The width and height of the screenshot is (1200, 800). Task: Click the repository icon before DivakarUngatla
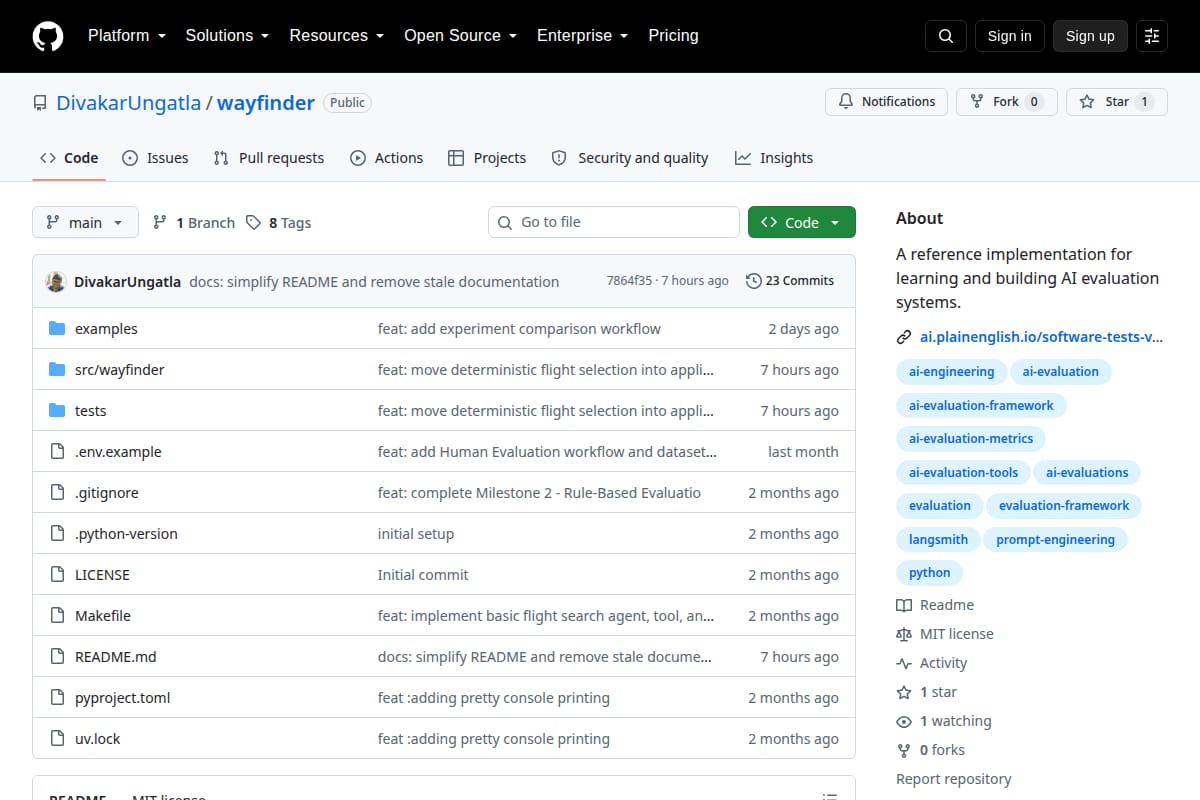point(40,103)
